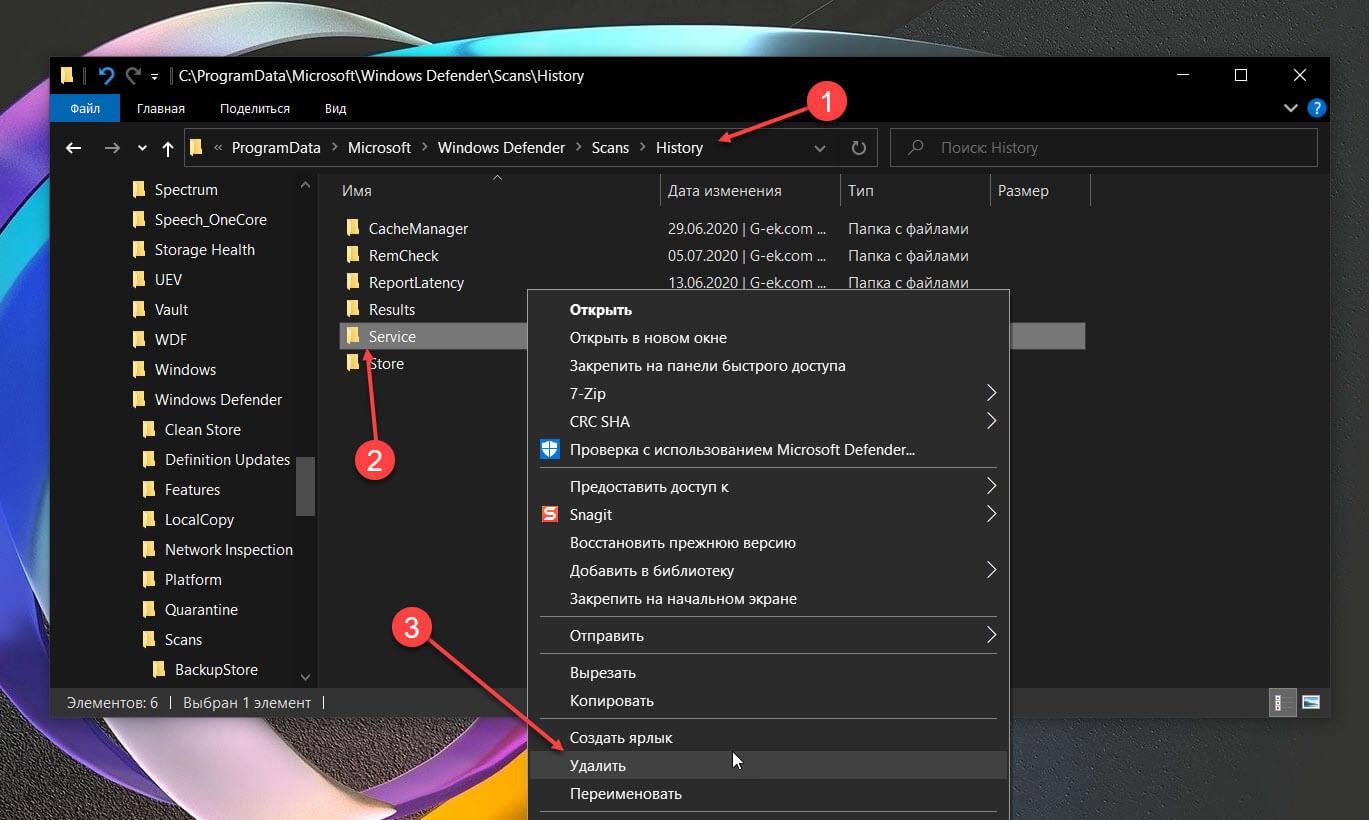
Task: Select the Store folder icon
Action: [x=352, y=363]
